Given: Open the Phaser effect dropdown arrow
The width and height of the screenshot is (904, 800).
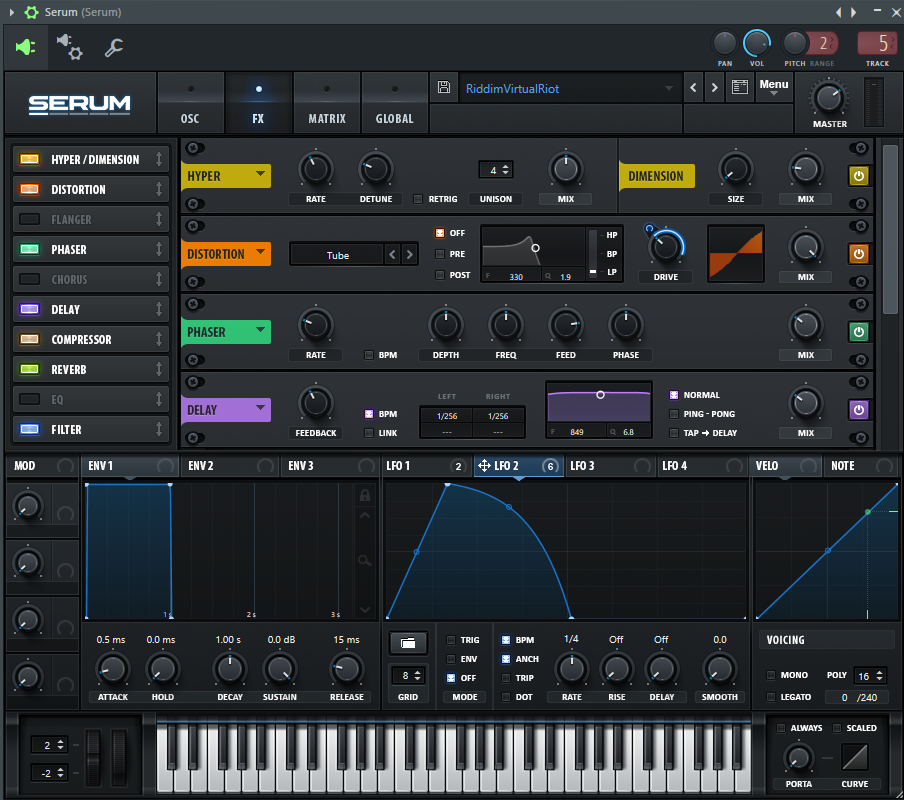Looking at the screenshot, I should point(261,329).
